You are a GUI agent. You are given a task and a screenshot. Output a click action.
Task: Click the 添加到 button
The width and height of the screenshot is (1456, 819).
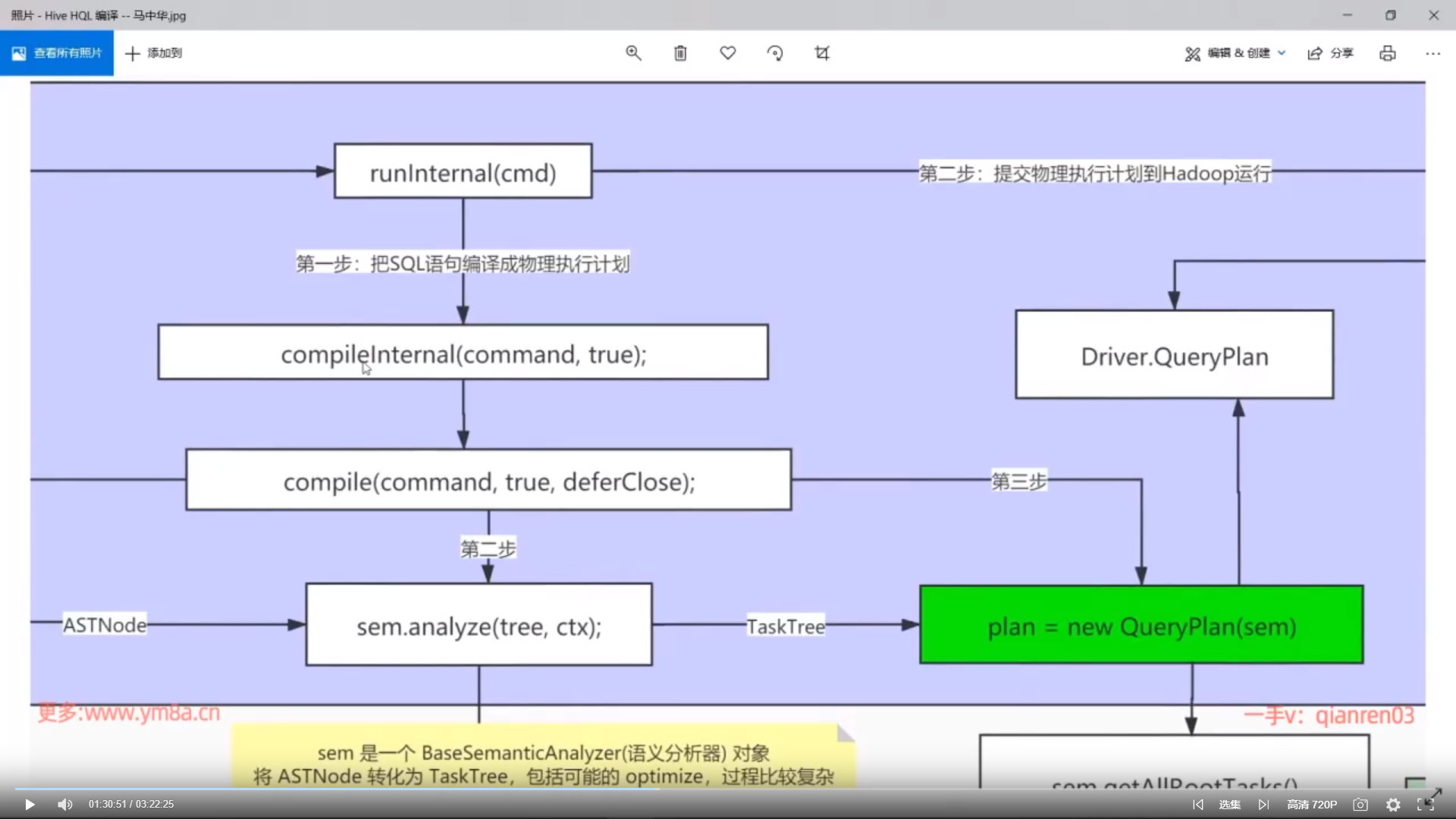pyautogui.click(x=154, y=53)
